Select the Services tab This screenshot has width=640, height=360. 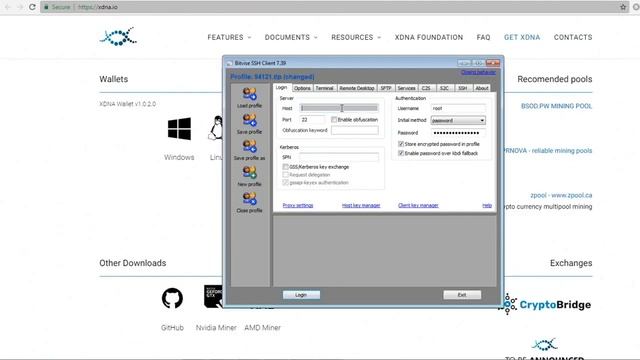(x=407, y=88)
